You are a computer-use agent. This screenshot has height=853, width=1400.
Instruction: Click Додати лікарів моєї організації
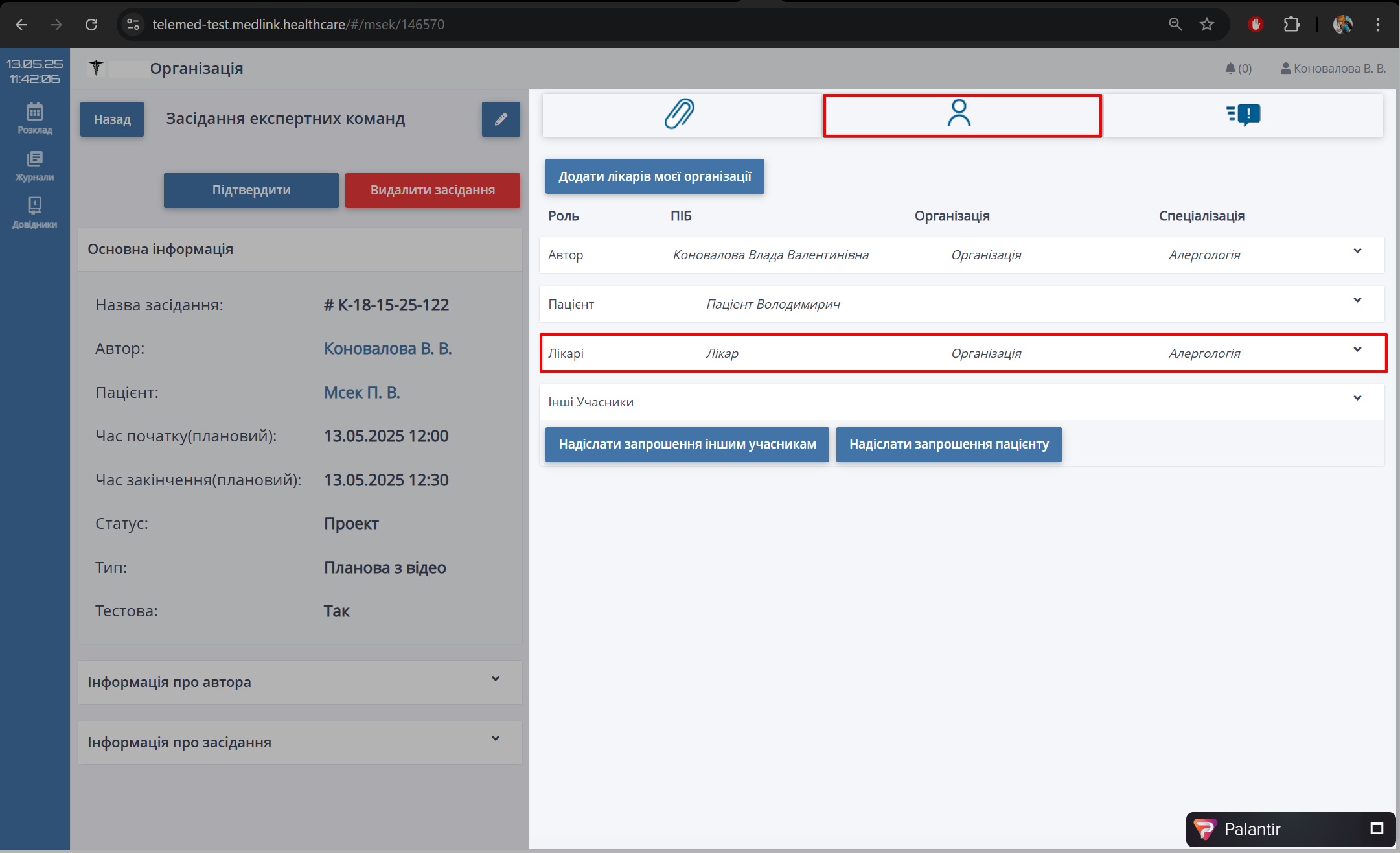(x=654, y=176)
